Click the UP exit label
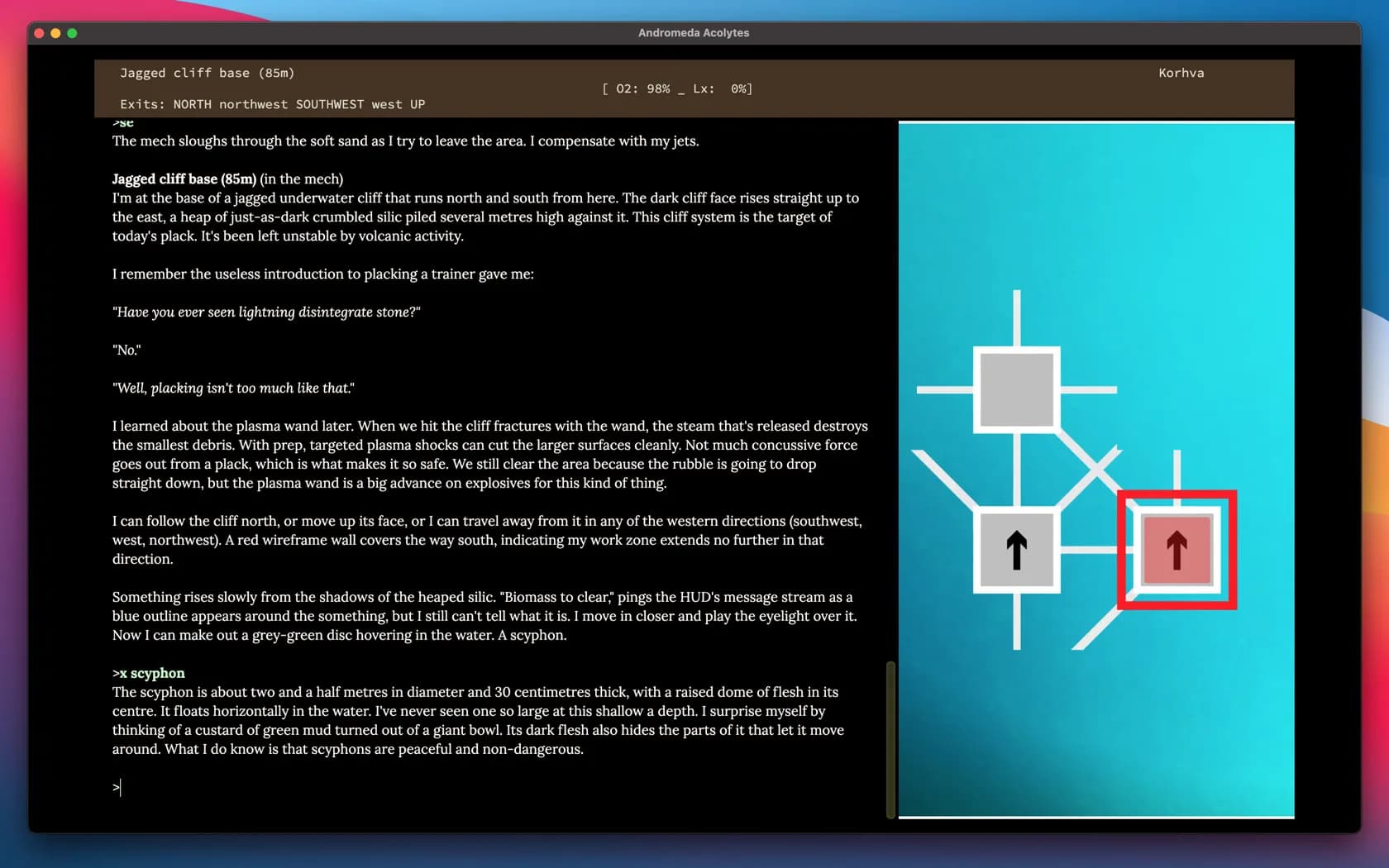The image size is (1389, 868). click(418, 104)
